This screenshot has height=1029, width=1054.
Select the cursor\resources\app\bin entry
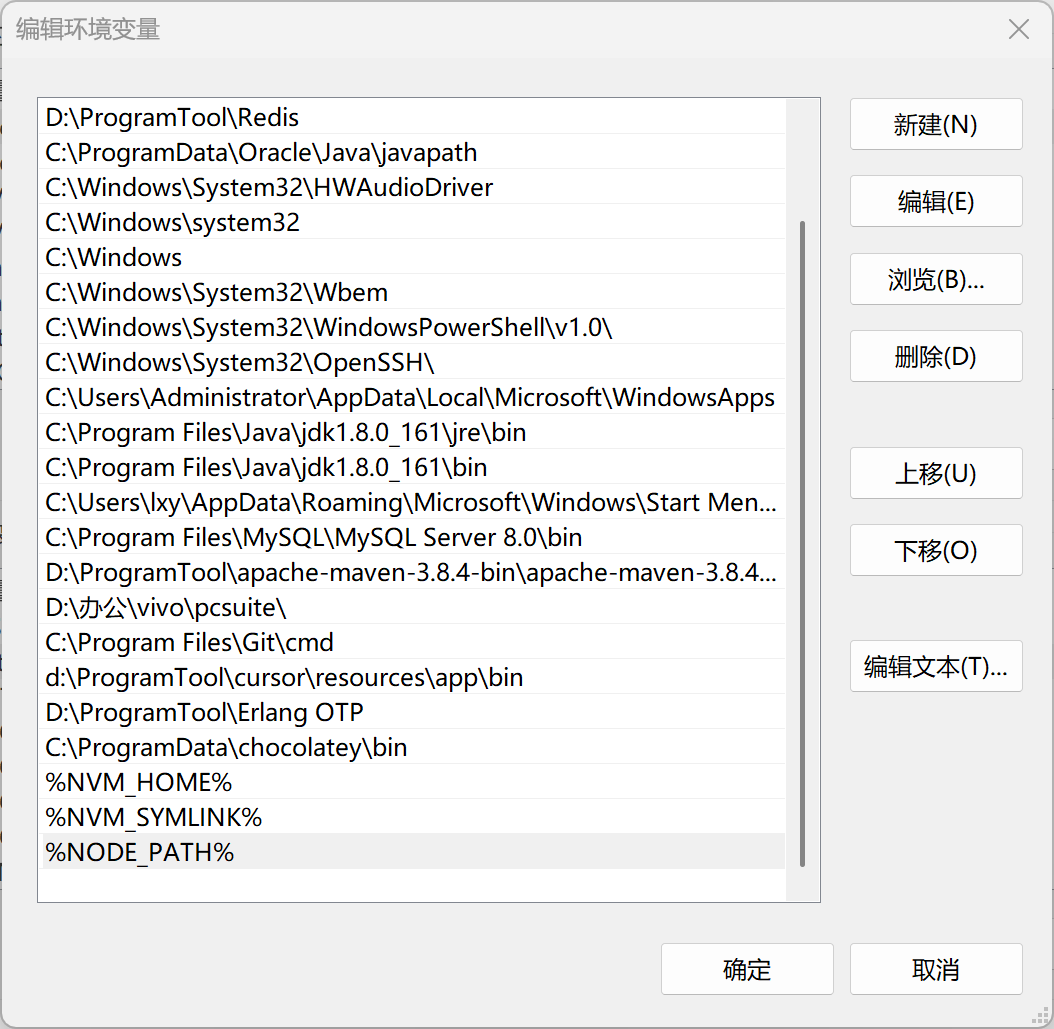413,677
